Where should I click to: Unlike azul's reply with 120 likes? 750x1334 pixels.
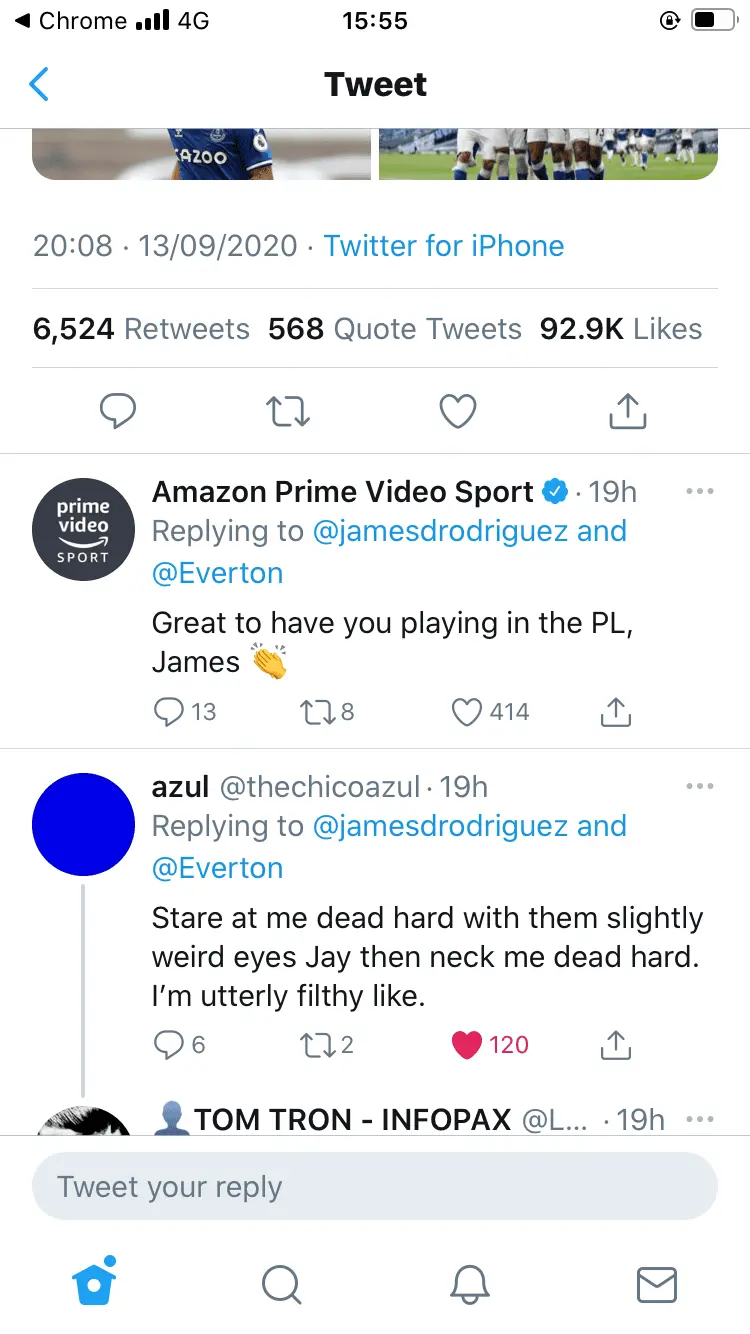pos(467,1045)
